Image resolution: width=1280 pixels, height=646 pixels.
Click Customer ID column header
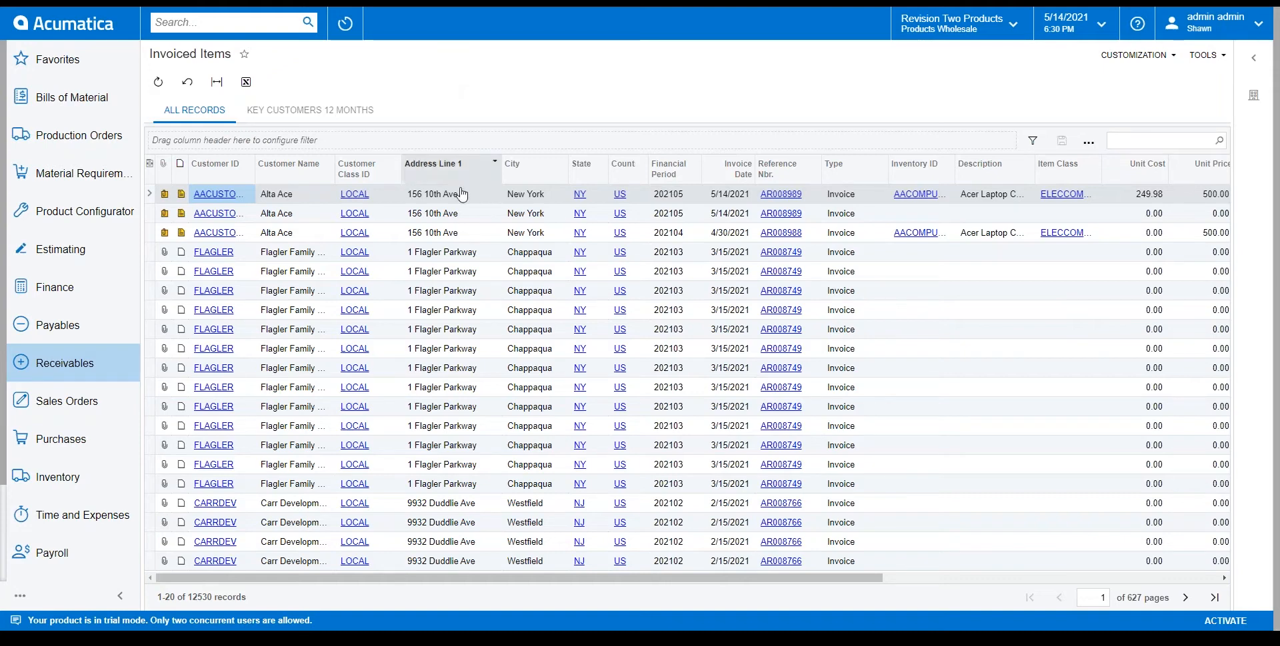tap(220, 168)
